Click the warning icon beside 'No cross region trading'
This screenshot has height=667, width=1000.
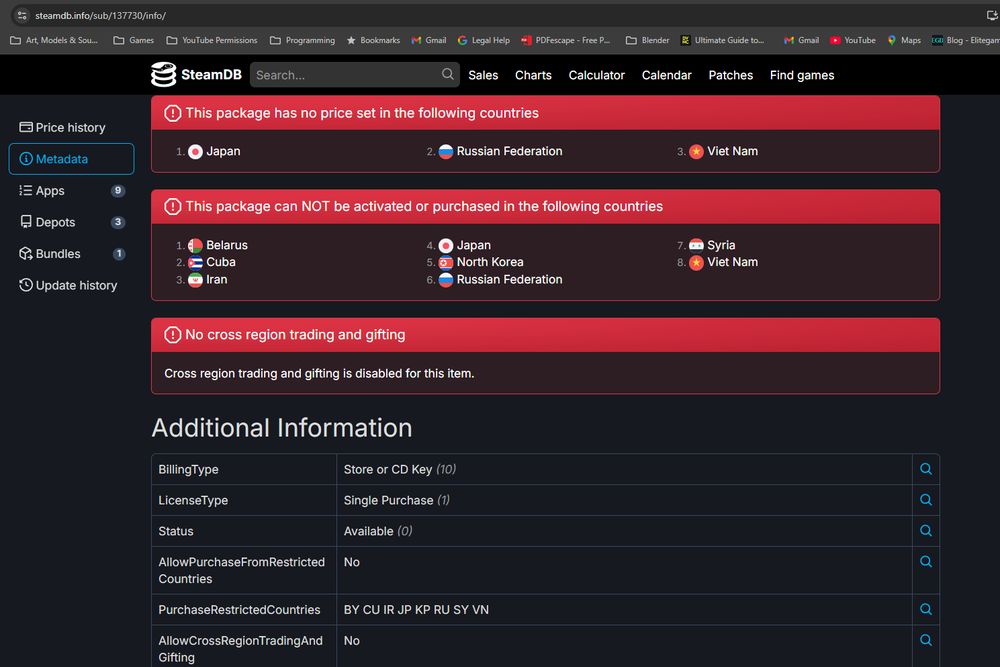(x=172, y=335)
